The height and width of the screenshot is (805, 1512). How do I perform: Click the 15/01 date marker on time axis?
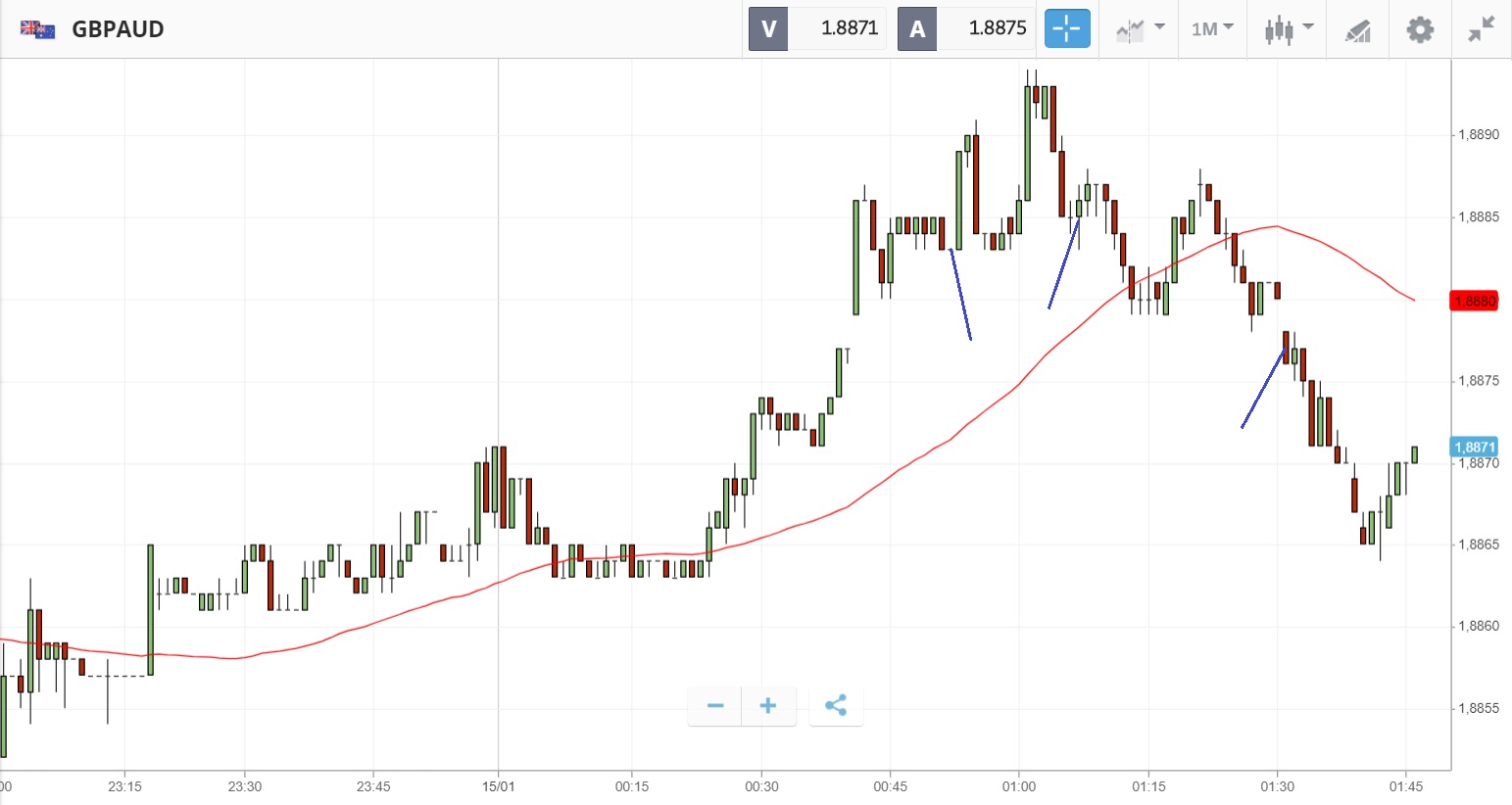(x=498, y=786)
